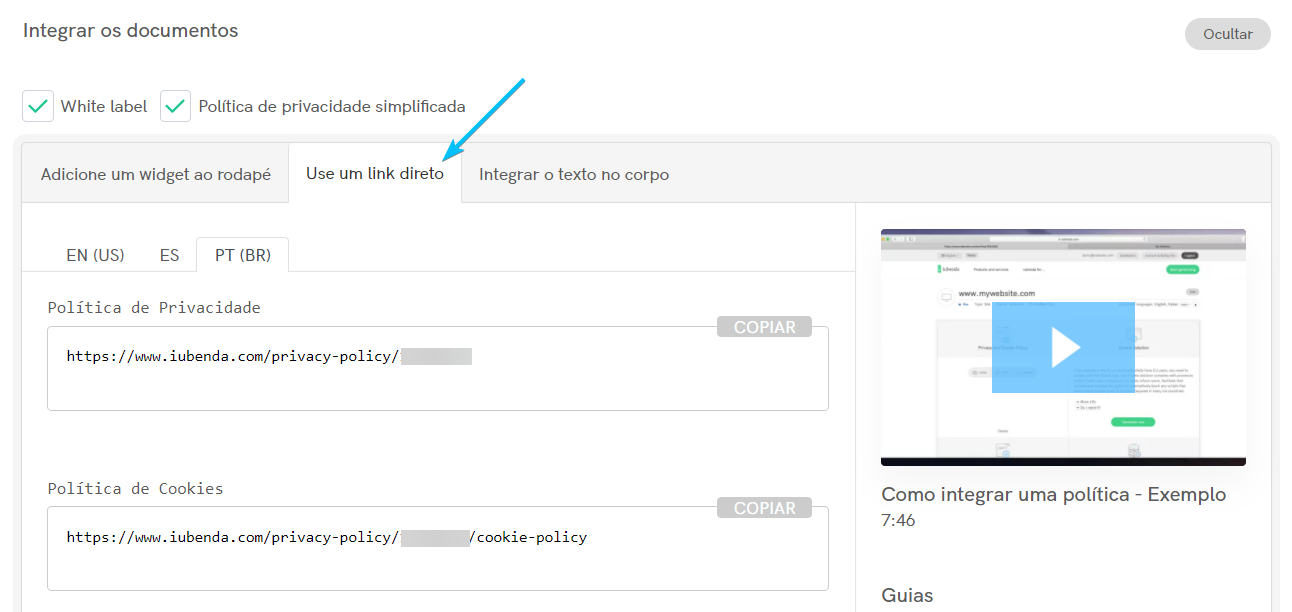The width and height of the screenshot is (1292, 612).
Task: Open the Integrar o texto no corpo tab
Action: tap(574, 173)
